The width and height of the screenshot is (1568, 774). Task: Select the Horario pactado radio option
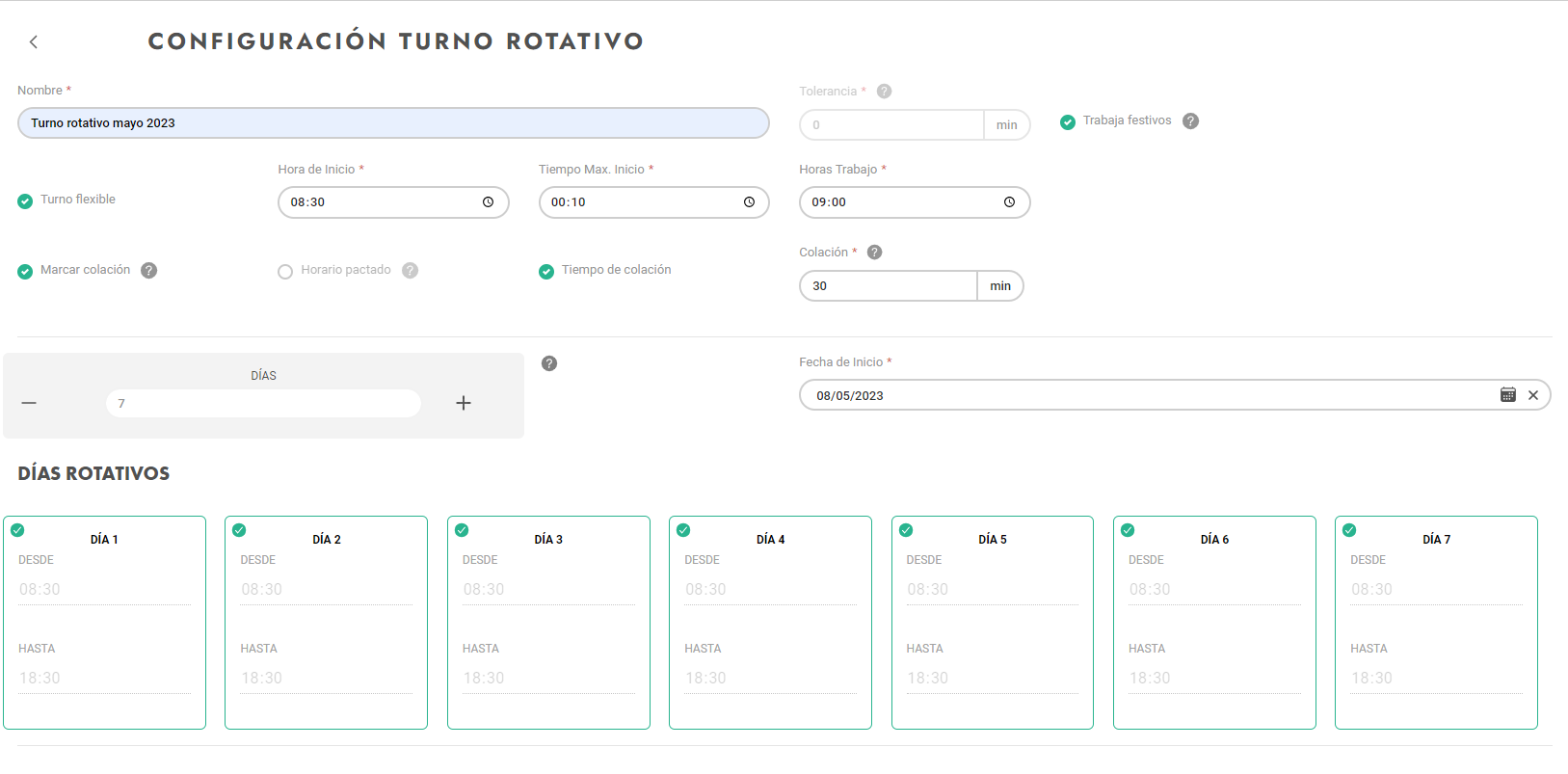285,272
